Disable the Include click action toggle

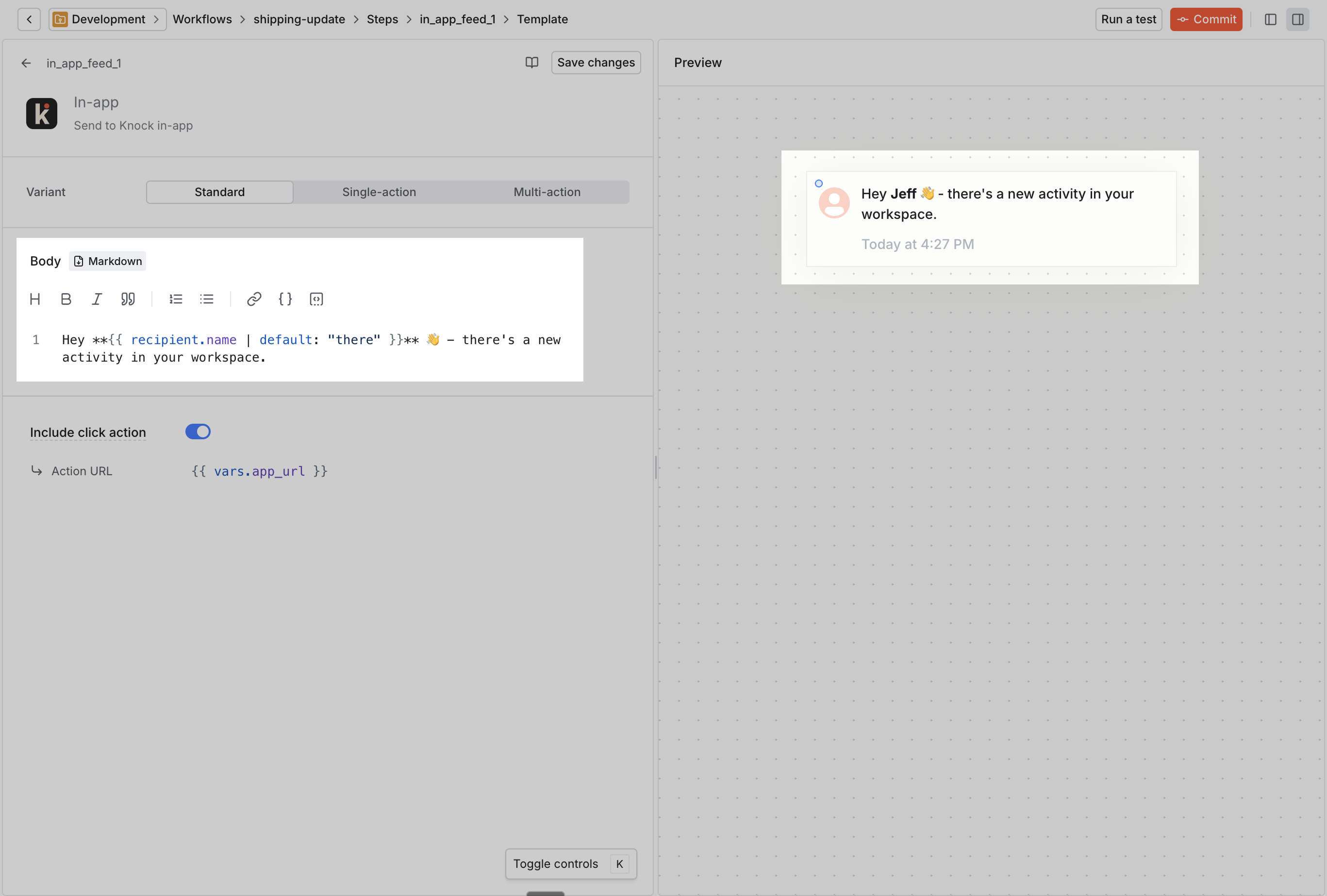point(198,431)
